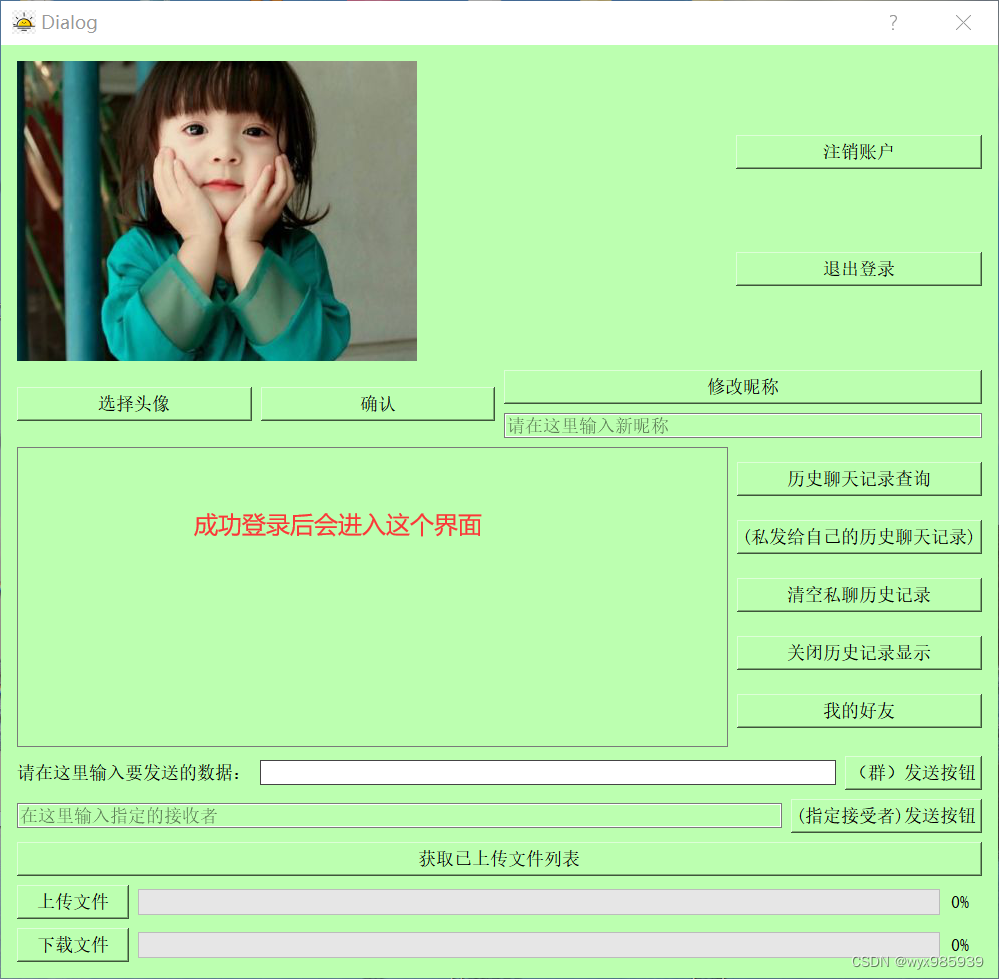999x979 pixels.
Task: Click the download progress bar
Action: [539, 945]
